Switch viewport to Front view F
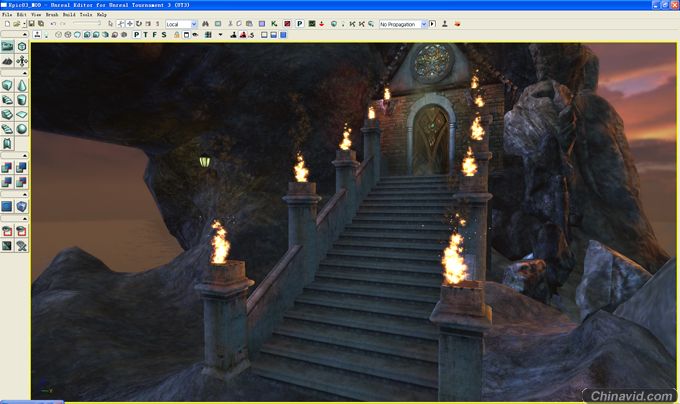This screenshot has width=680, height=404. [155, 35]
